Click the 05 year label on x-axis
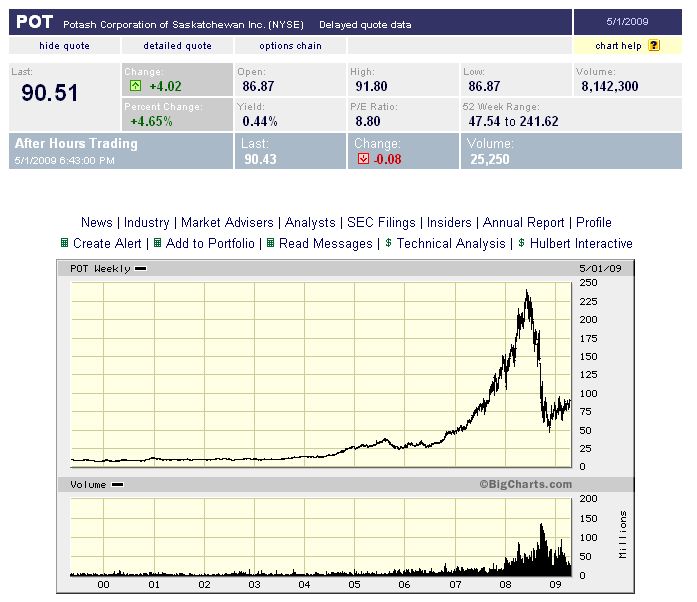 click(x=354, y=584)
